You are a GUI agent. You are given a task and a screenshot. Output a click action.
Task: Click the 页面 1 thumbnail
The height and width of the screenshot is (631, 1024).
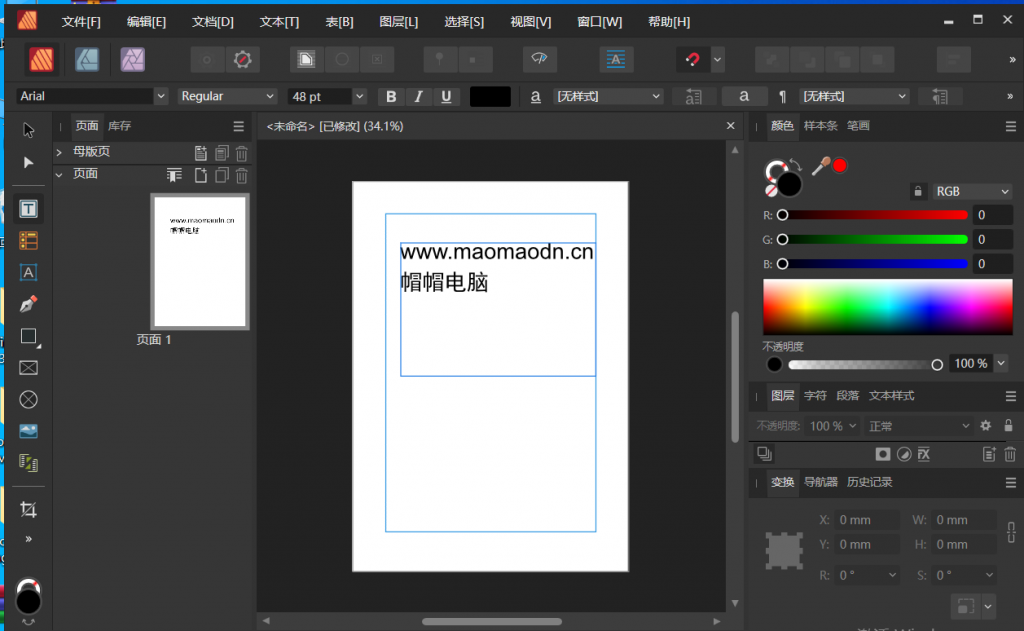(199, 261)
